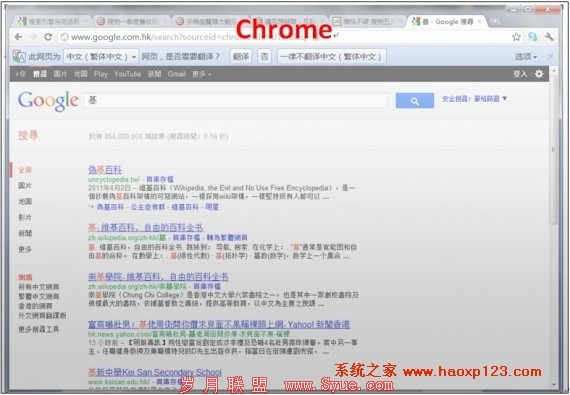This screenshot has height=395, width=570.
Task: Open the translate bar options dropdown
Action: pos(526,57)
